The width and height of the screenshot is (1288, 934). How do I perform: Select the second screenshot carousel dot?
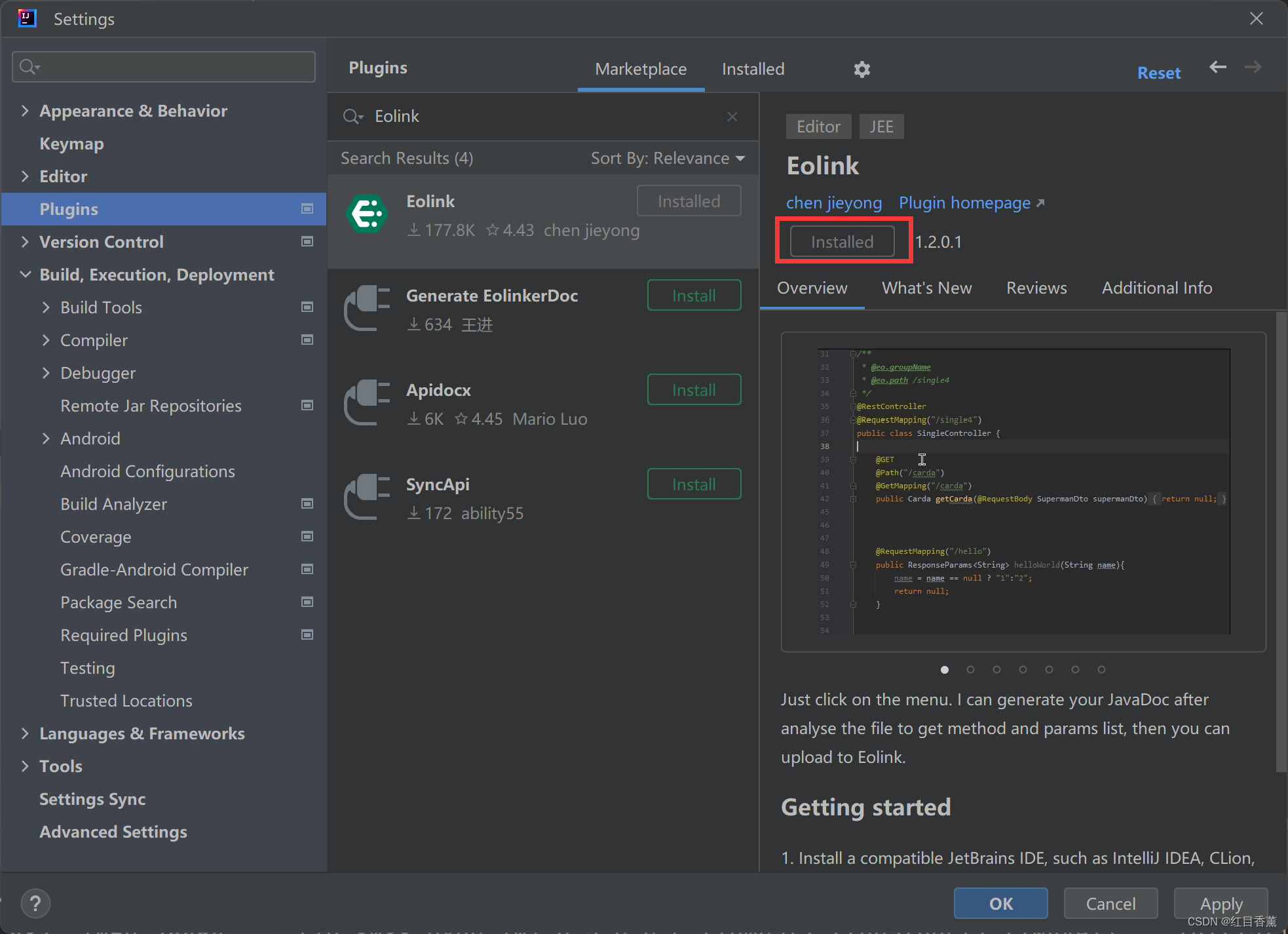click(x=970, y=669)
